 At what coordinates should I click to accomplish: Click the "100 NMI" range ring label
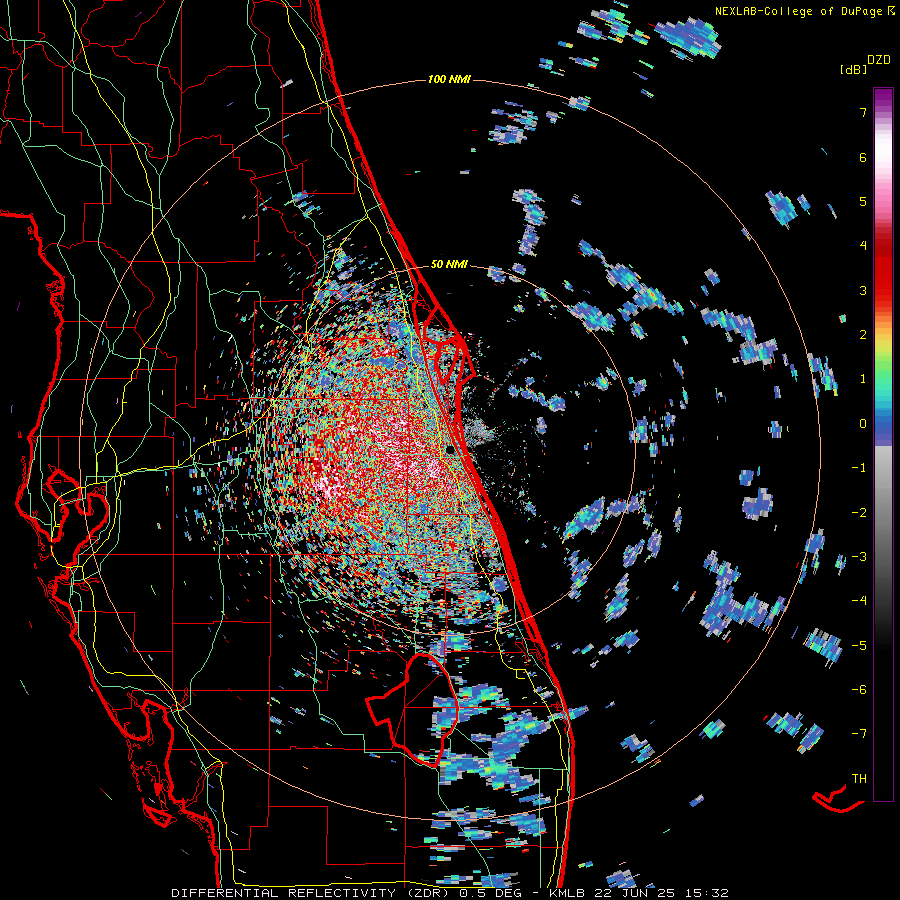[449, 79]
